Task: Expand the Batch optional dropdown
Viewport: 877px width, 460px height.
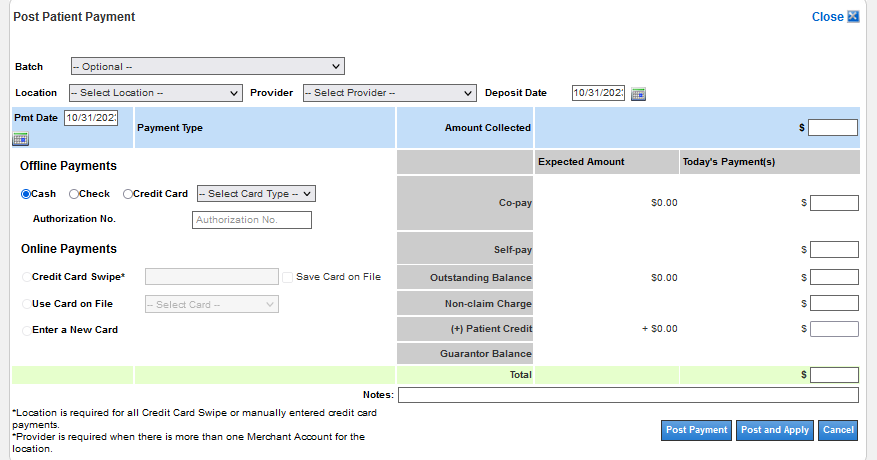Action: (x=207, y=67)
